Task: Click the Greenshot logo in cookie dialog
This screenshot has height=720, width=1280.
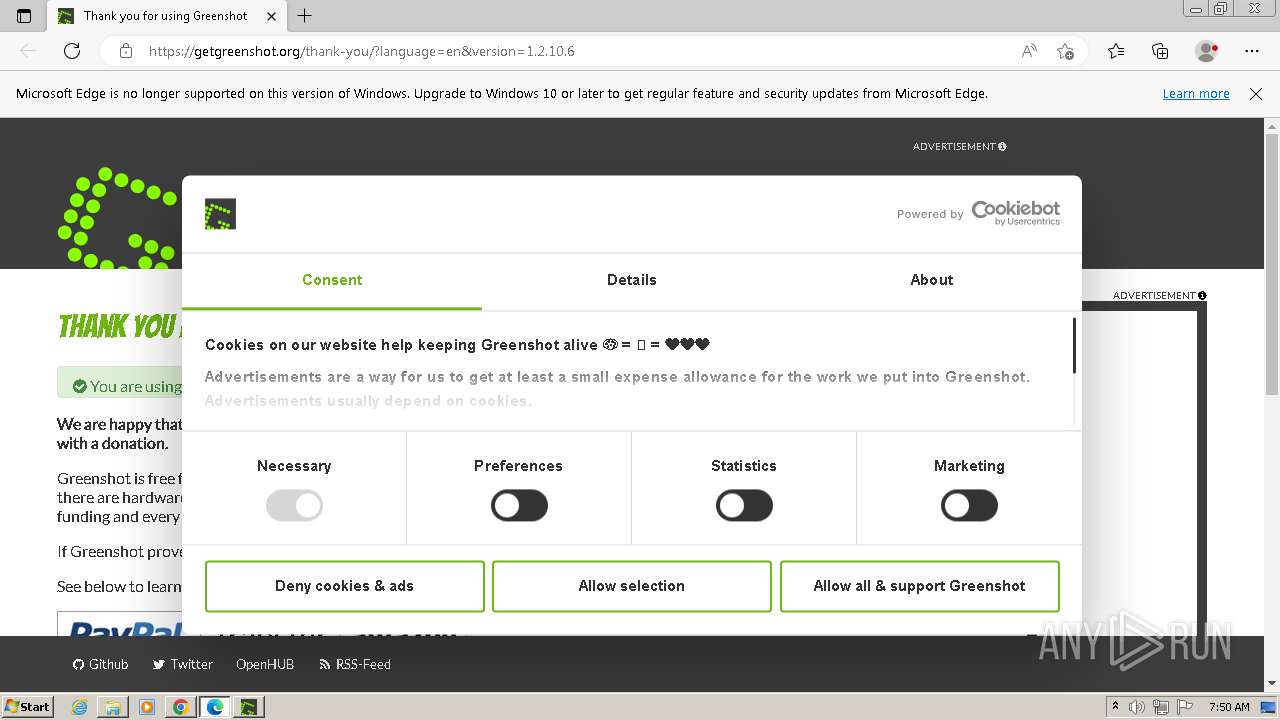Action: point(220,214)
